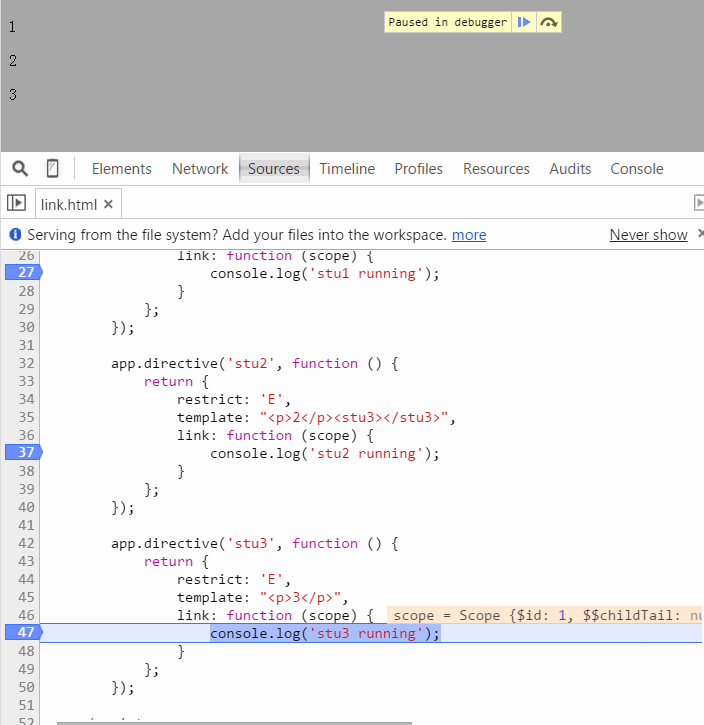
Task: Click the page paragraph showing '2'
Action: (x=12, y=61)
